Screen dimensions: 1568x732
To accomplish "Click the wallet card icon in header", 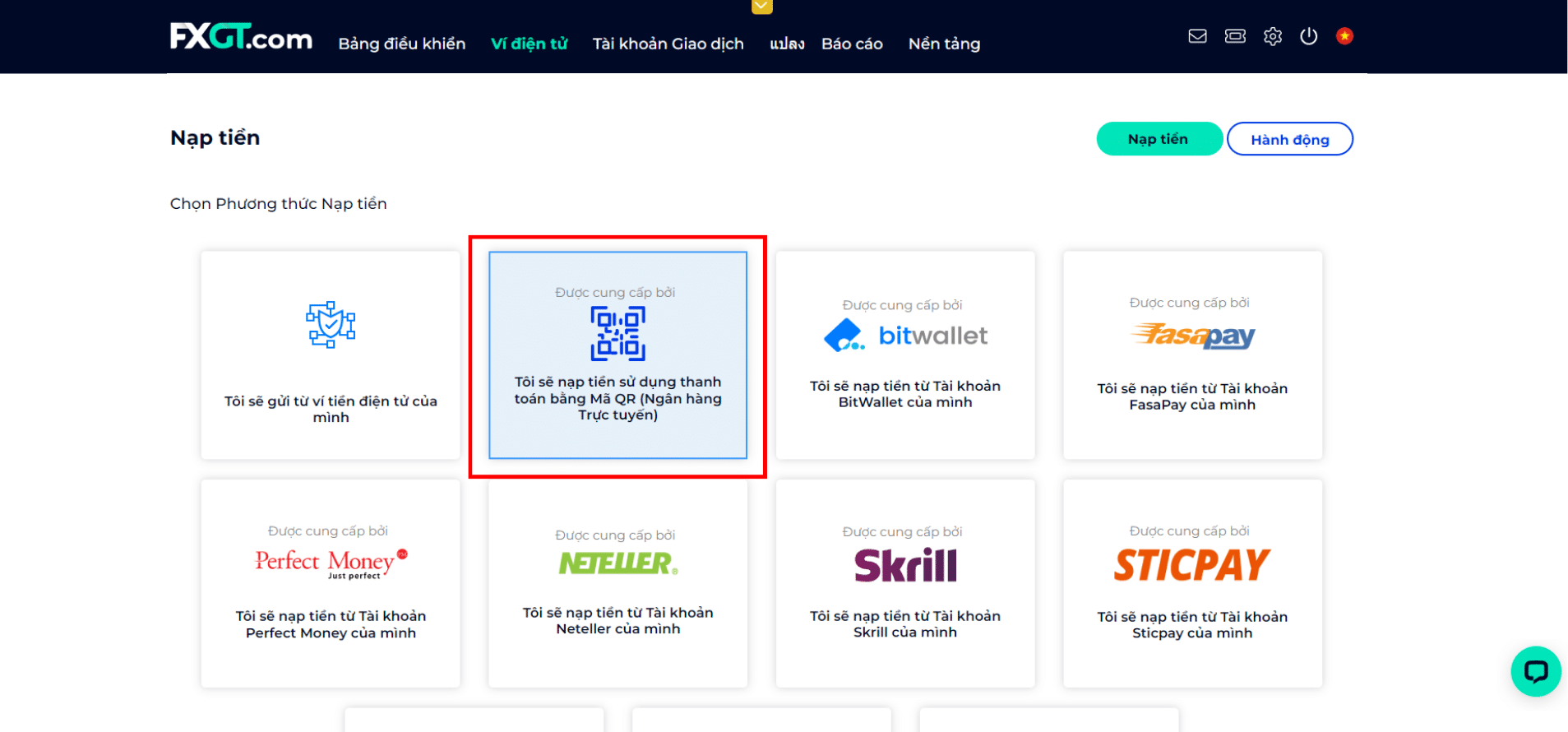I will click(1235, 36).
